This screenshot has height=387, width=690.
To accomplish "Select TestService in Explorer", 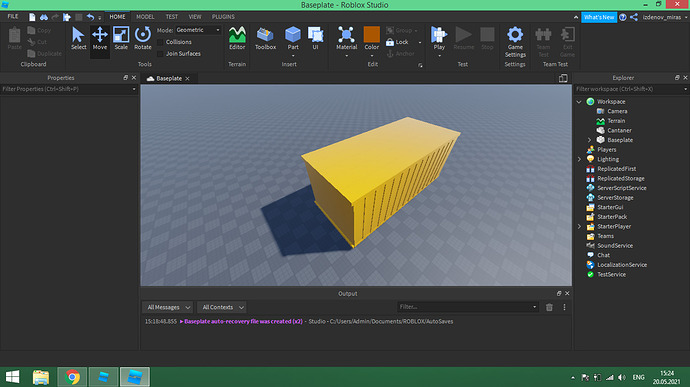I will coord(611,274).
